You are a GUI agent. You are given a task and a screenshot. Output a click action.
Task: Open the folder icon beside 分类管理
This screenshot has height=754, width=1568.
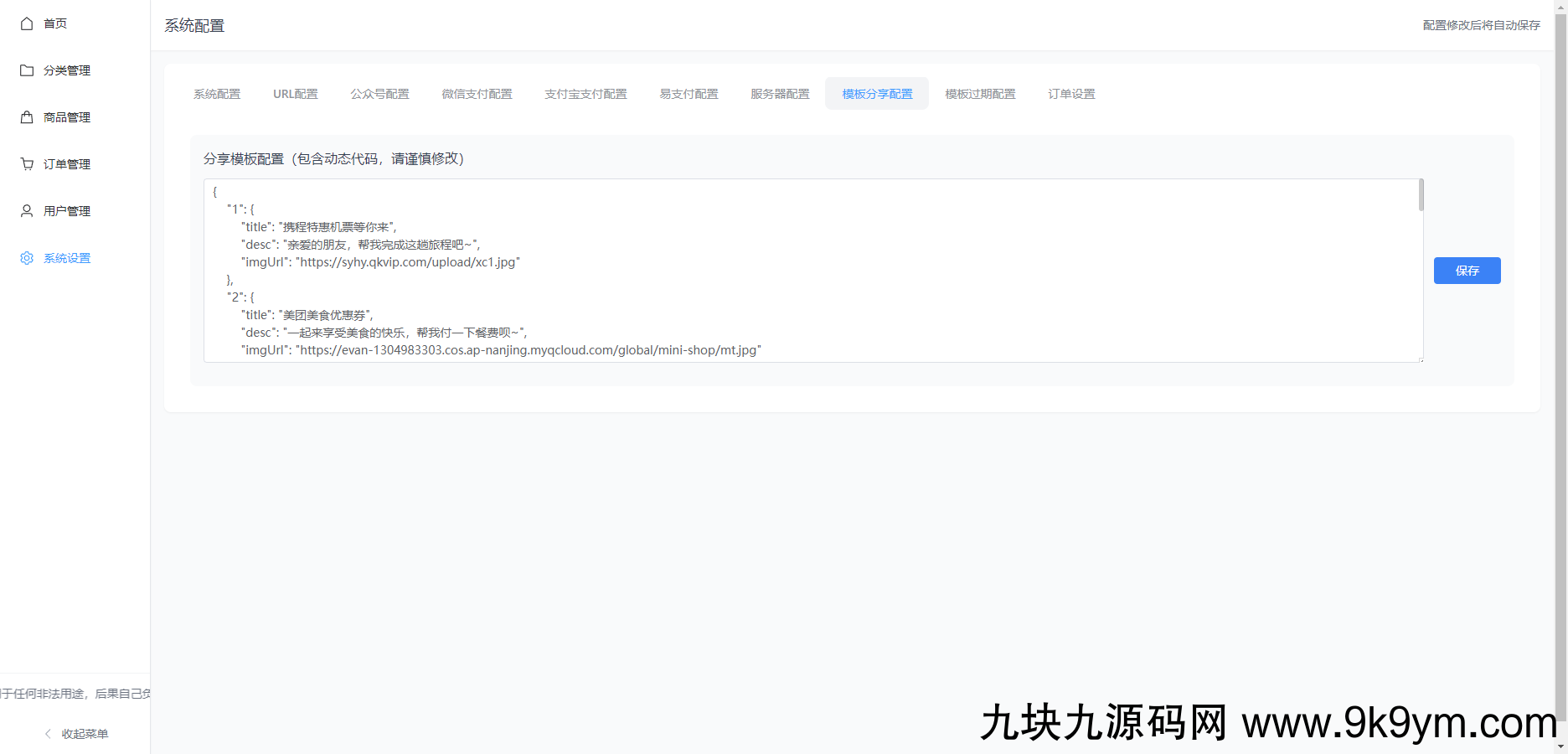pos(26,70)
